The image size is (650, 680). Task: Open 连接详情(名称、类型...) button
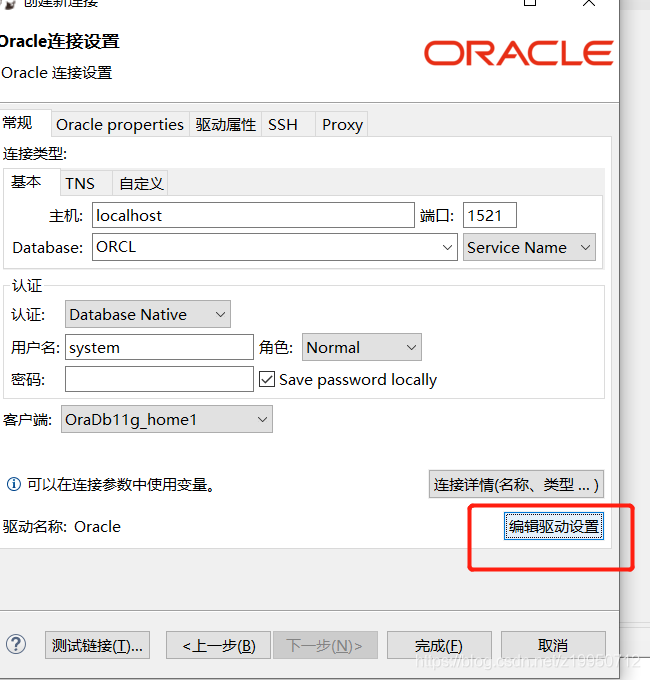pyautogui.click(x=516, y=484)
